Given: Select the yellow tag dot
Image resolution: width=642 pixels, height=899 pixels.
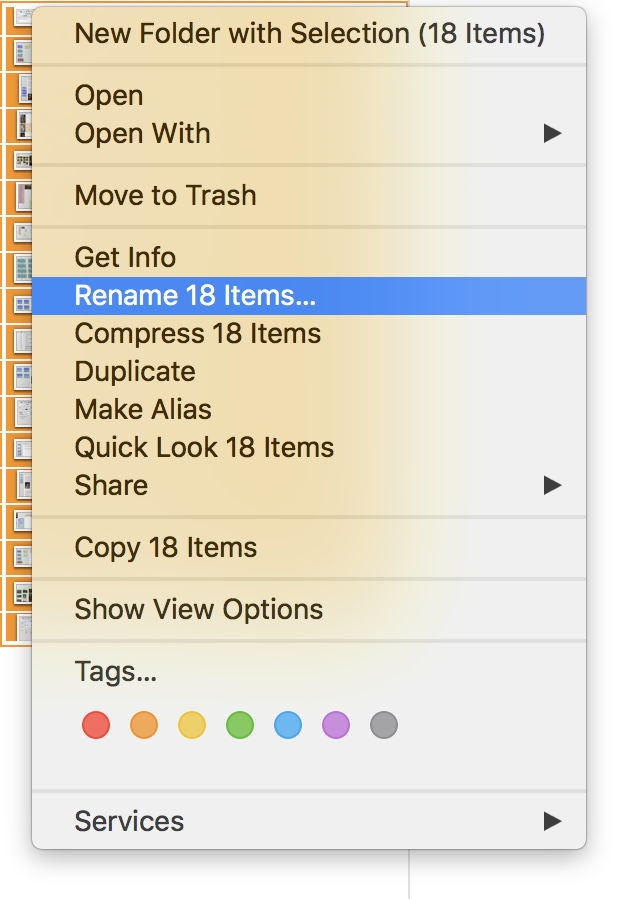Looking at the screenshot, I should (x=192, y=725).
